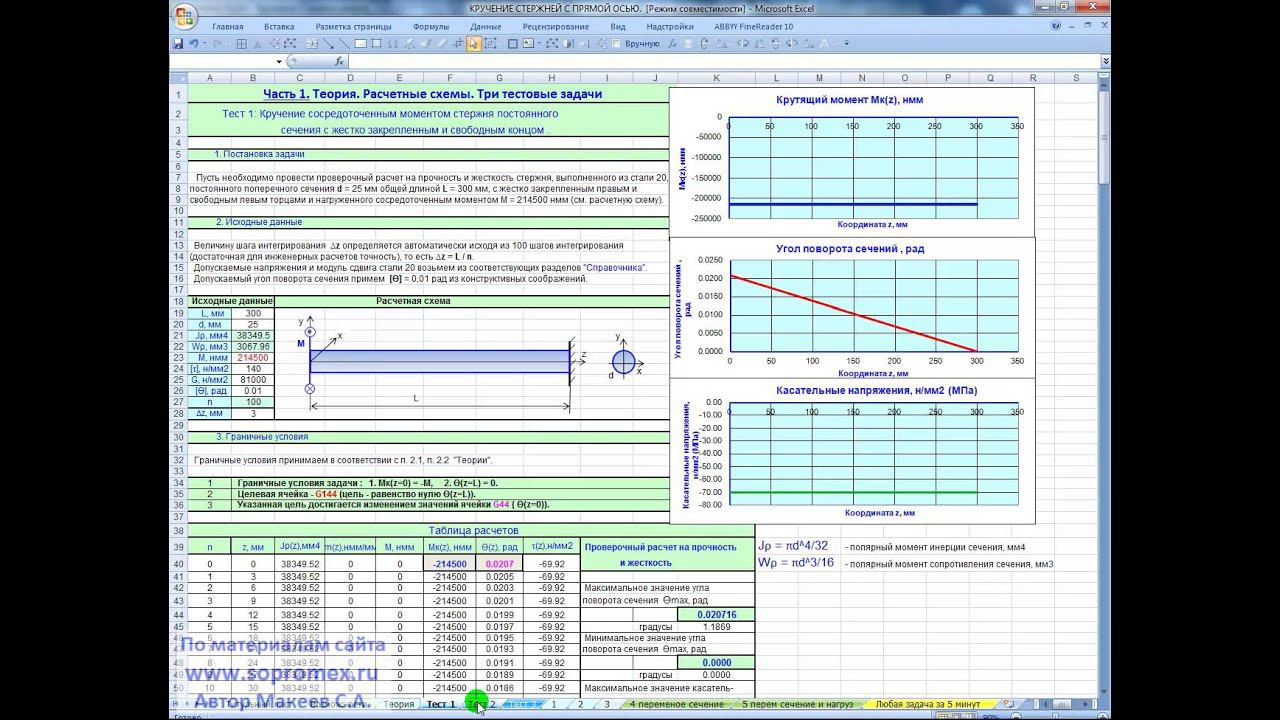Expand the formula bar with double chevron

click(1104, 61)
